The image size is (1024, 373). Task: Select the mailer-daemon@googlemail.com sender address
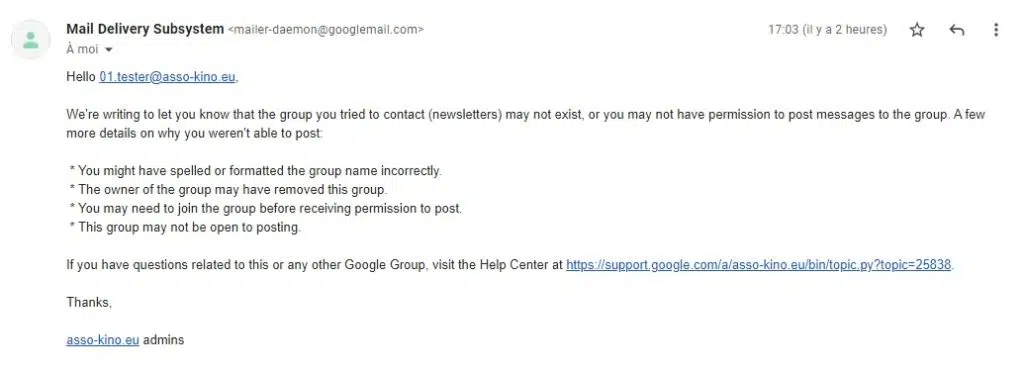(x=326, y=30)
